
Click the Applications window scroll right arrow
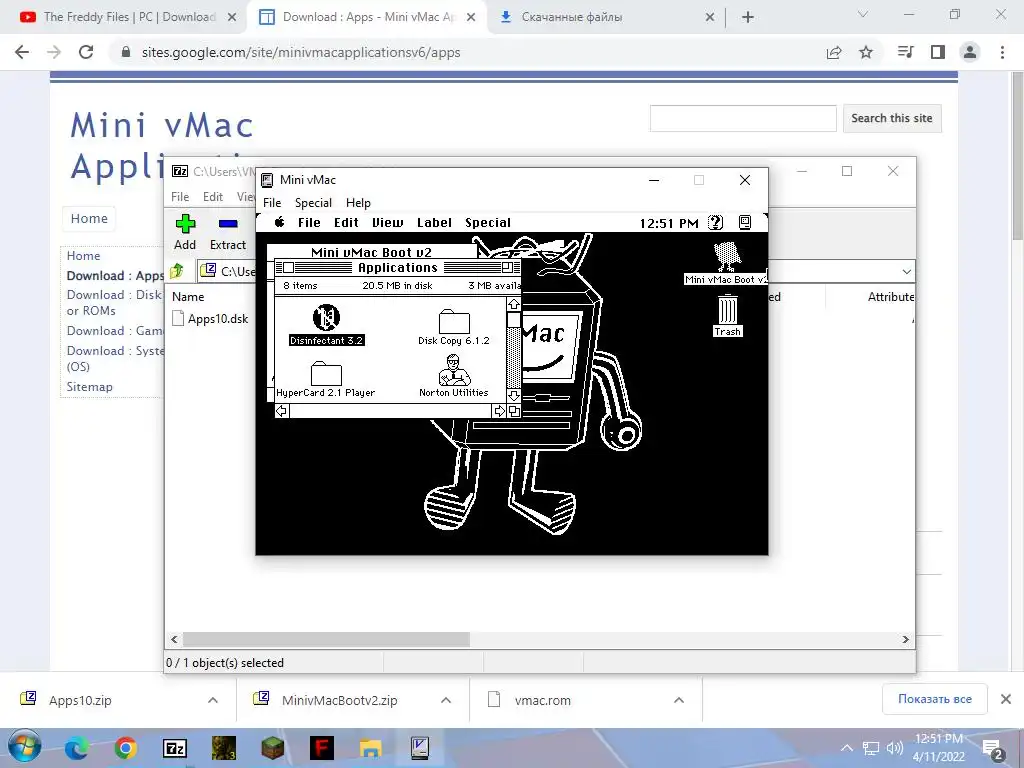[x=500, y=411]
